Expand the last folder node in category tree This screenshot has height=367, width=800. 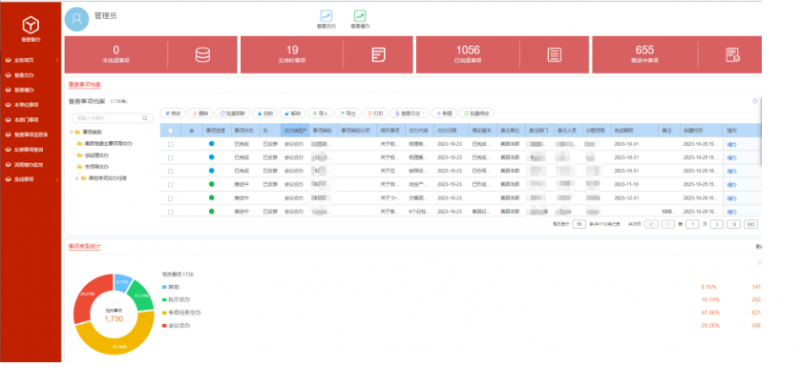78,178
